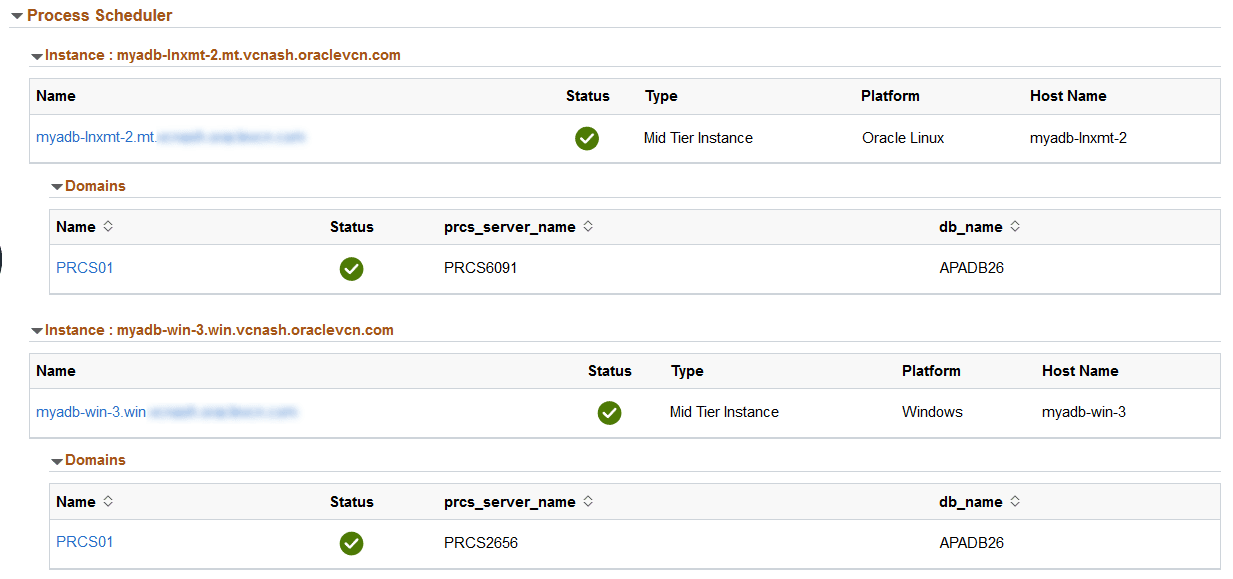Click the green status icon for myadb-win-3 instance
The width and height of the screenshot is (1233, 579).
[x=609, y=412]
